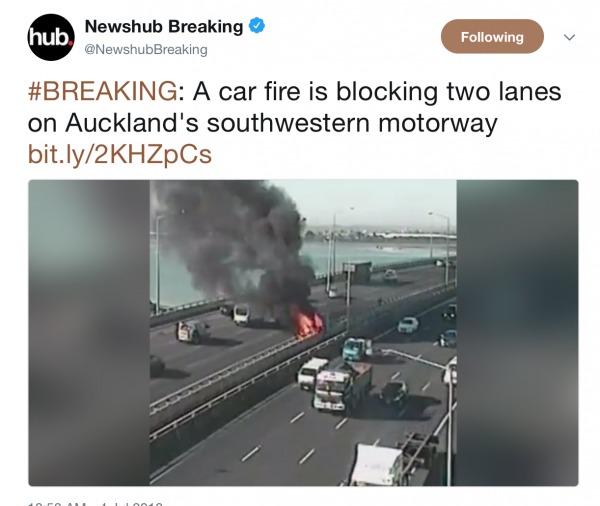Click the blue verified checkmark badge
600x506 pixels.
pyautogui.click(x=257, y=26)
